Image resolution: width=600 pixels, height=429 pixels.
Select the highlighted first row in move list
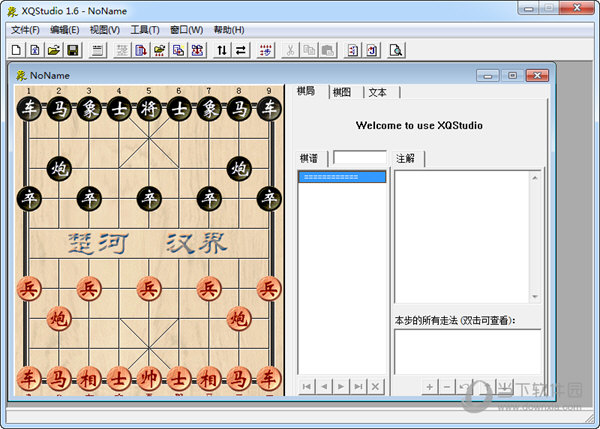click(342, 177)
